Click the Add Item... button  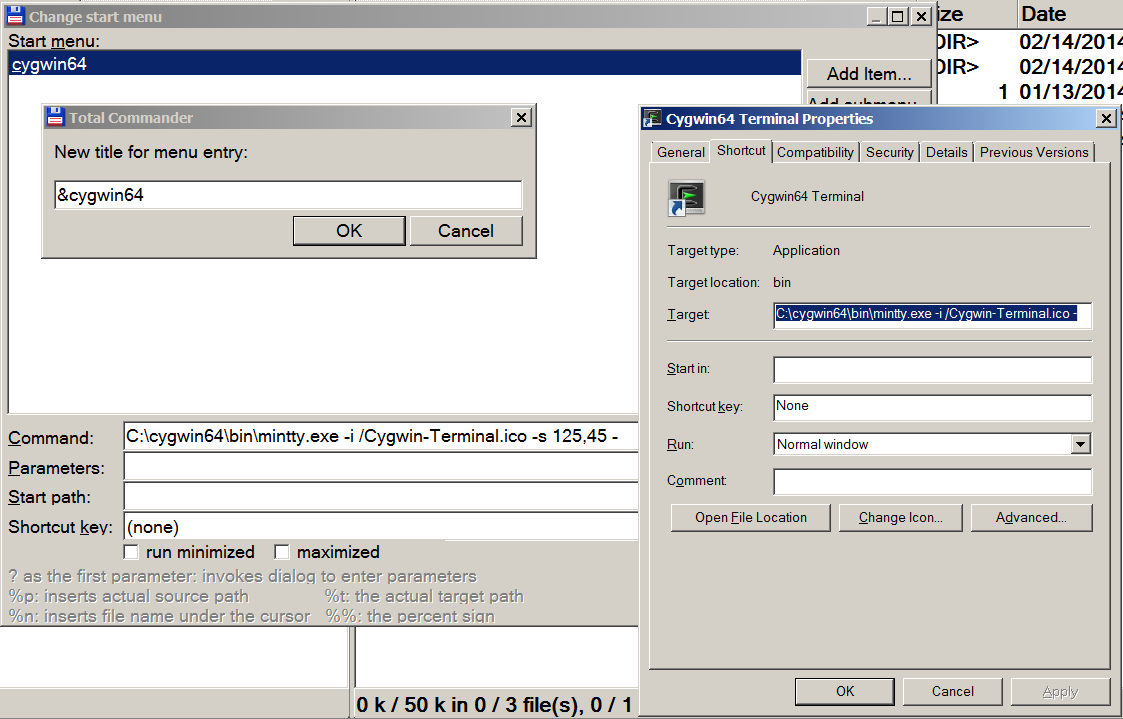point(869,74)
